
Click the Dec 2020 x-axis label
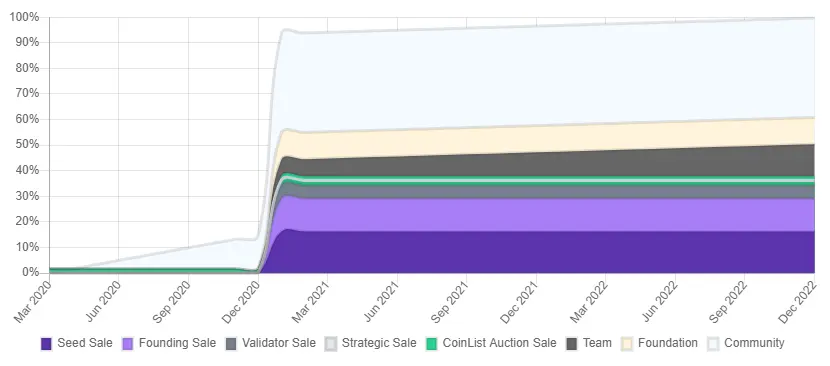pyautogui.click(x=241, y=302)
